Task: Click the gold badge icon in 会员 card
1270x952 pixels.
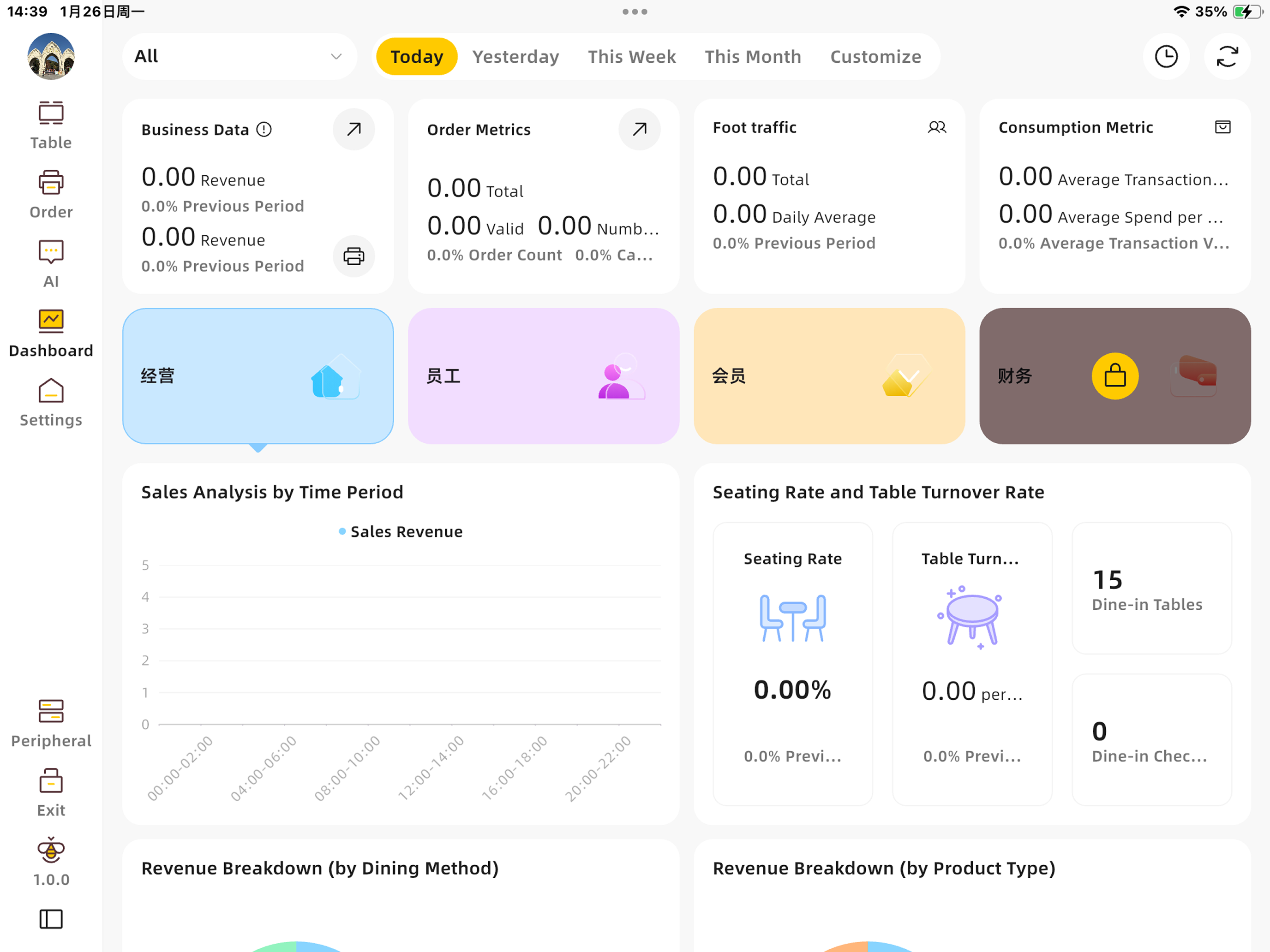Action: coord(906,376)
